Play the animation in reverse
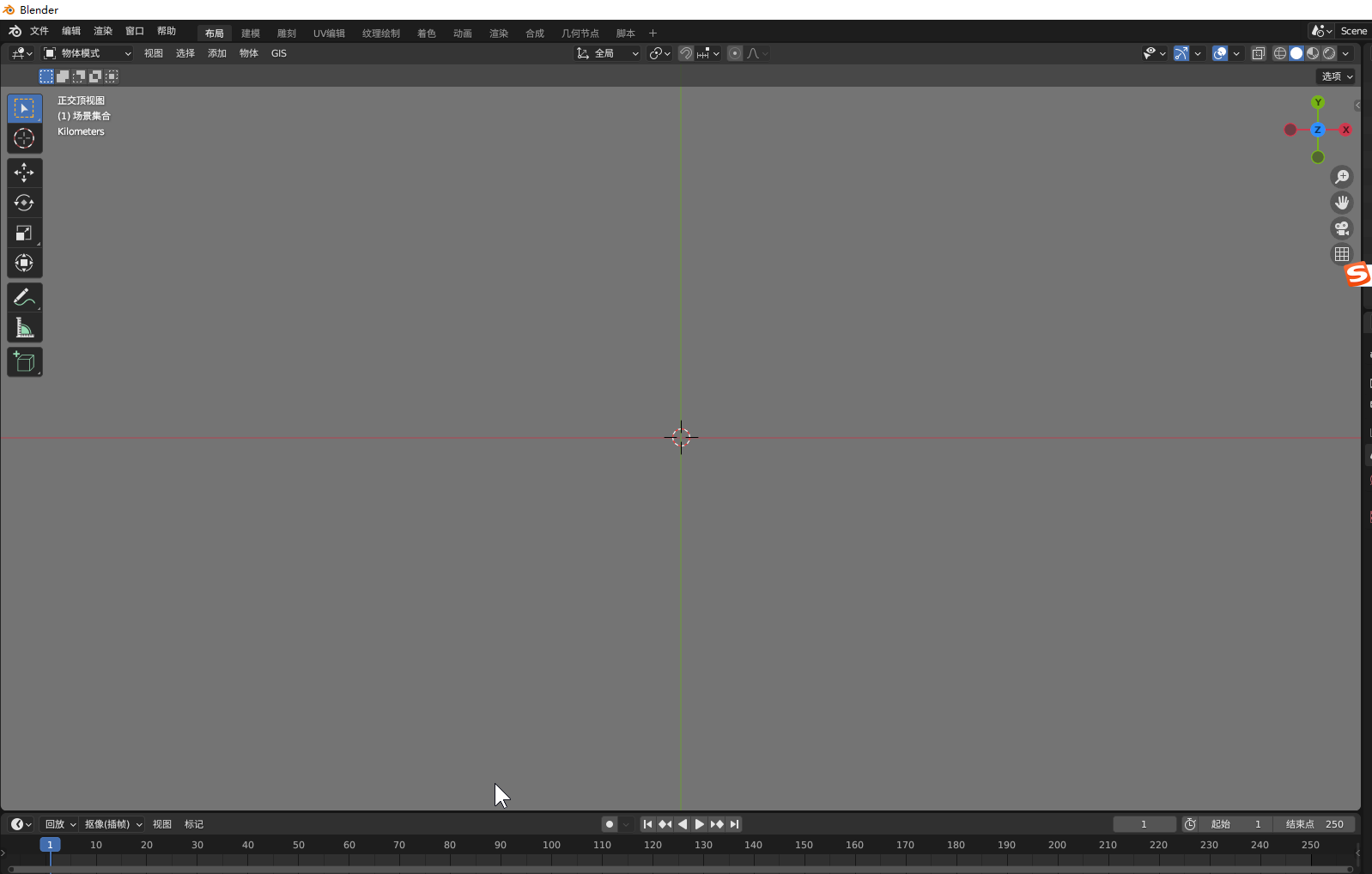The width and height of the screenshot is (1372, 874). (x=683, y=824)
